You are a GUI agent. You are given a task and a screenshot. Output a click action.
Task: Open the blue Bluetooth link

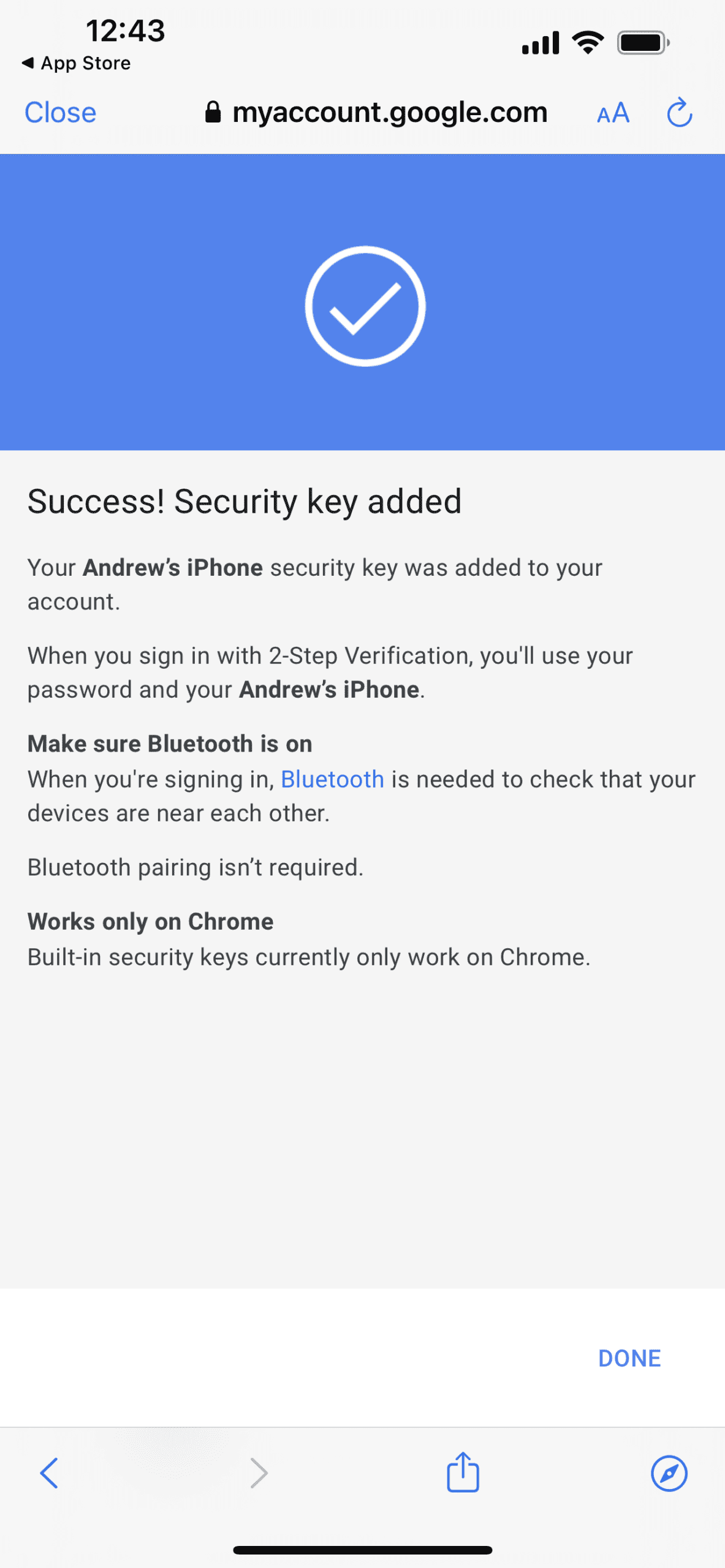[x=332, y=778]
